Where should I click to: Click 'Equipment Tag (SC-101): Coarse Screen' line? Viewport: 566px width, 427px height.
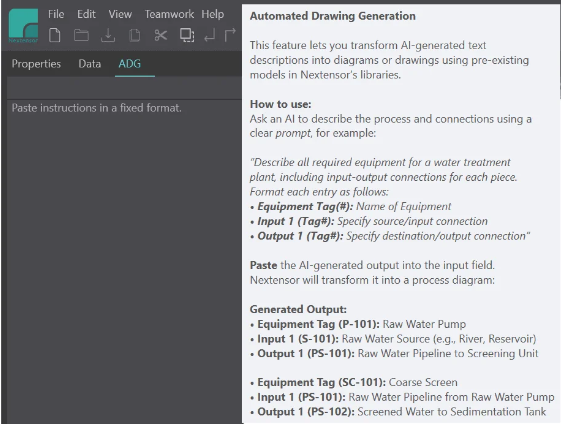pos(354,382)
